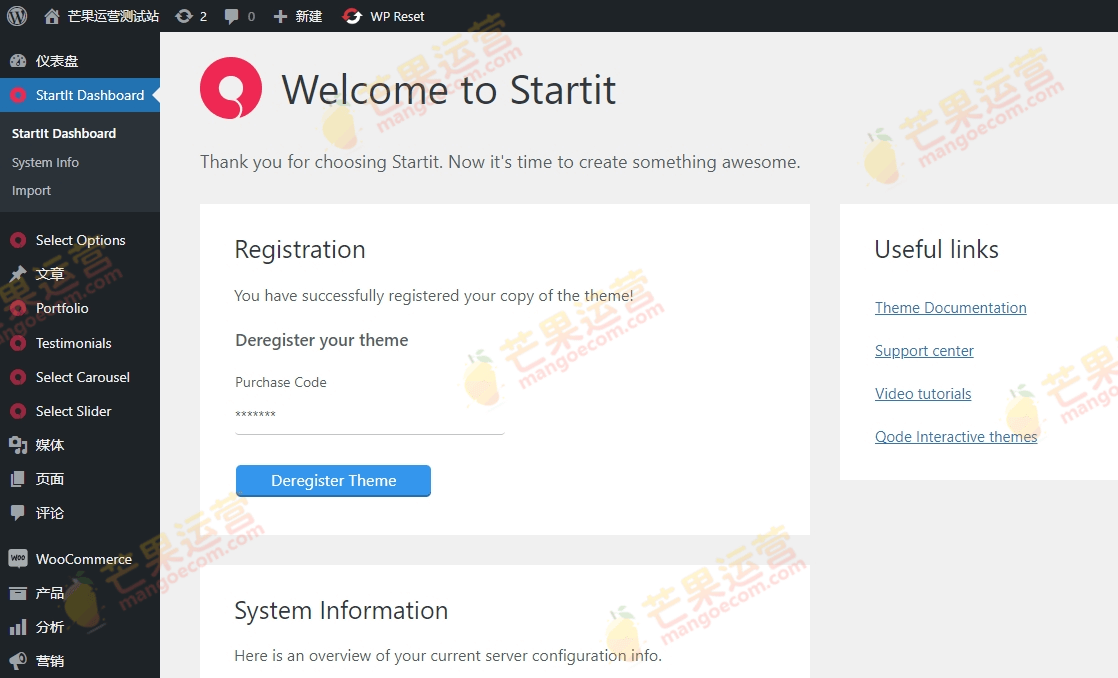Image resolution: width=1118 pixels, height=678 pixels.
Task: Open the 媒体 media library icon
Action: [x=16, y=445]
